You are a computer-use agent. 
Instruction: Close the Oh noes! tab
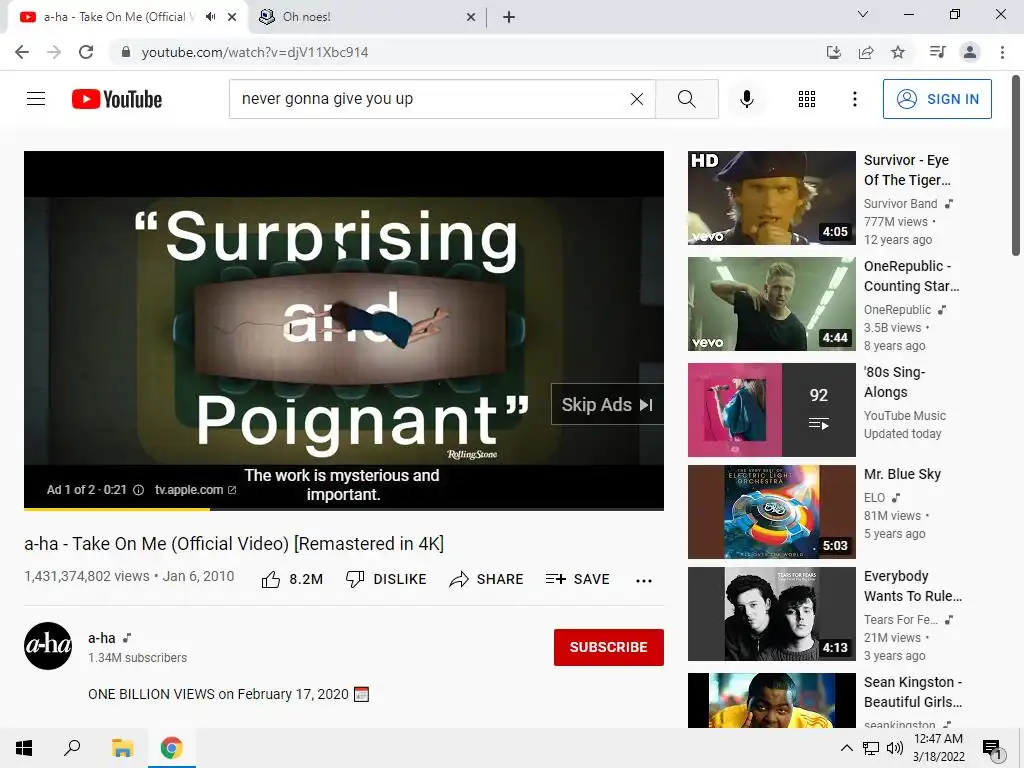click(471, 17)
